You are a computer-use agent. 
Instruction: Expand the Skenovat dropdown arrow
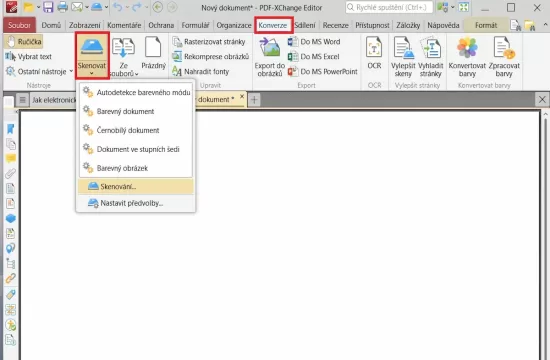click(92, 73)
